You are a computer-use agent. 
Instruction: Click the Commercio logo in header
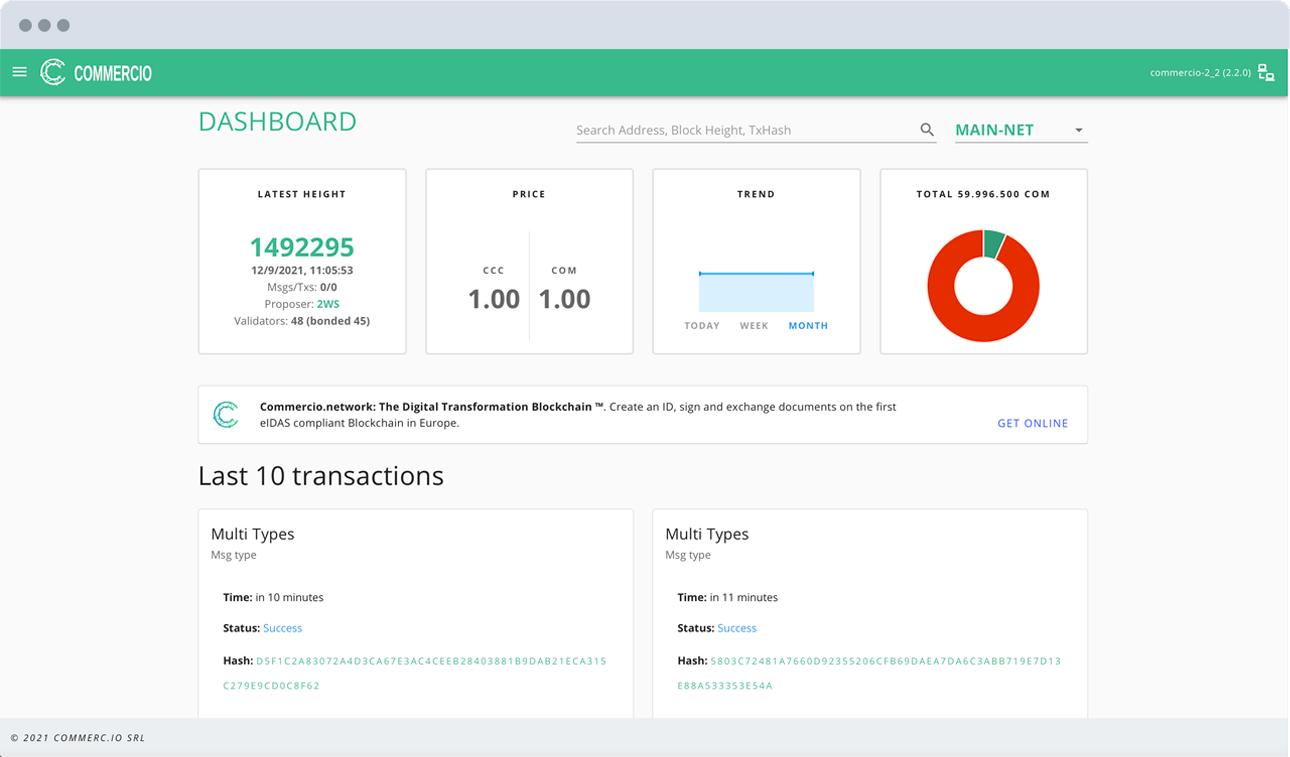click(96, 72)
